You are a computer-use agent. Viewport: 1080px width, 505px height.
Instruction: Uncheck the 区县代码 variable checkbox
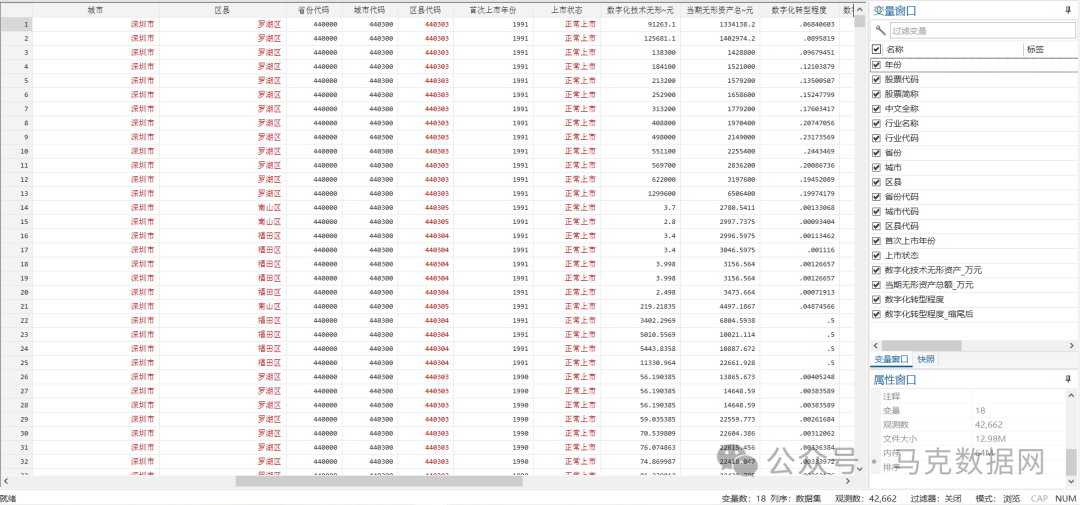[x=877, y=226]
